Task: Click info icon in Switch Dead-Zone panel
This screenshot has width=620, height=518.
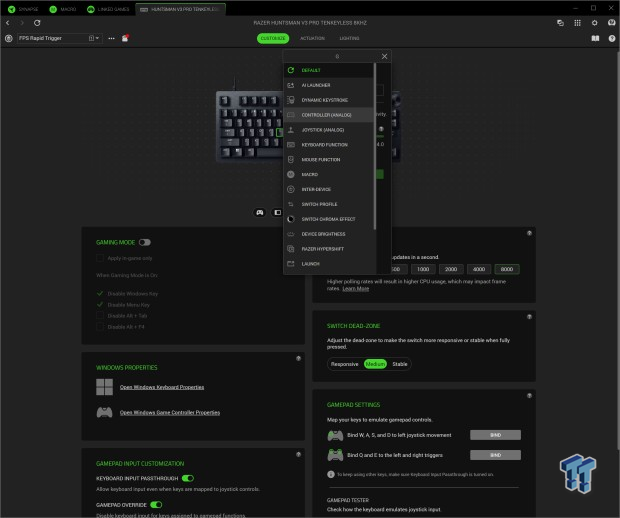Action: pos(529,317)
